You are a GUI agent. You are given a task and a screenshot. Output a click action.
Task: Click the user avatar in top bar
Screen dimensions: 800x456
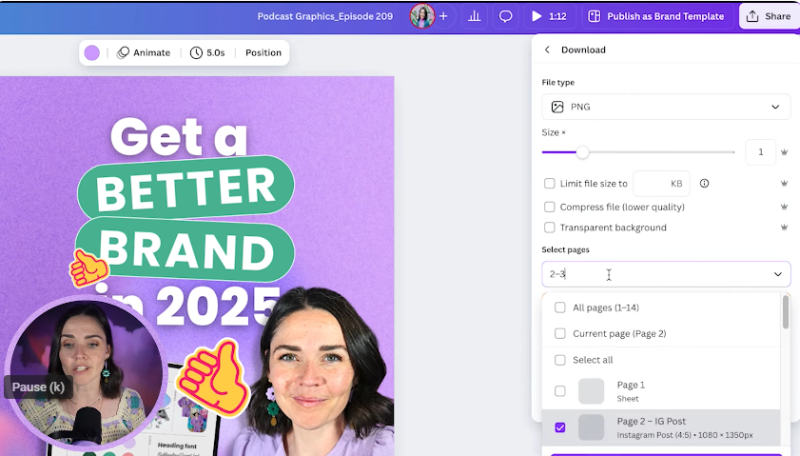422,16
